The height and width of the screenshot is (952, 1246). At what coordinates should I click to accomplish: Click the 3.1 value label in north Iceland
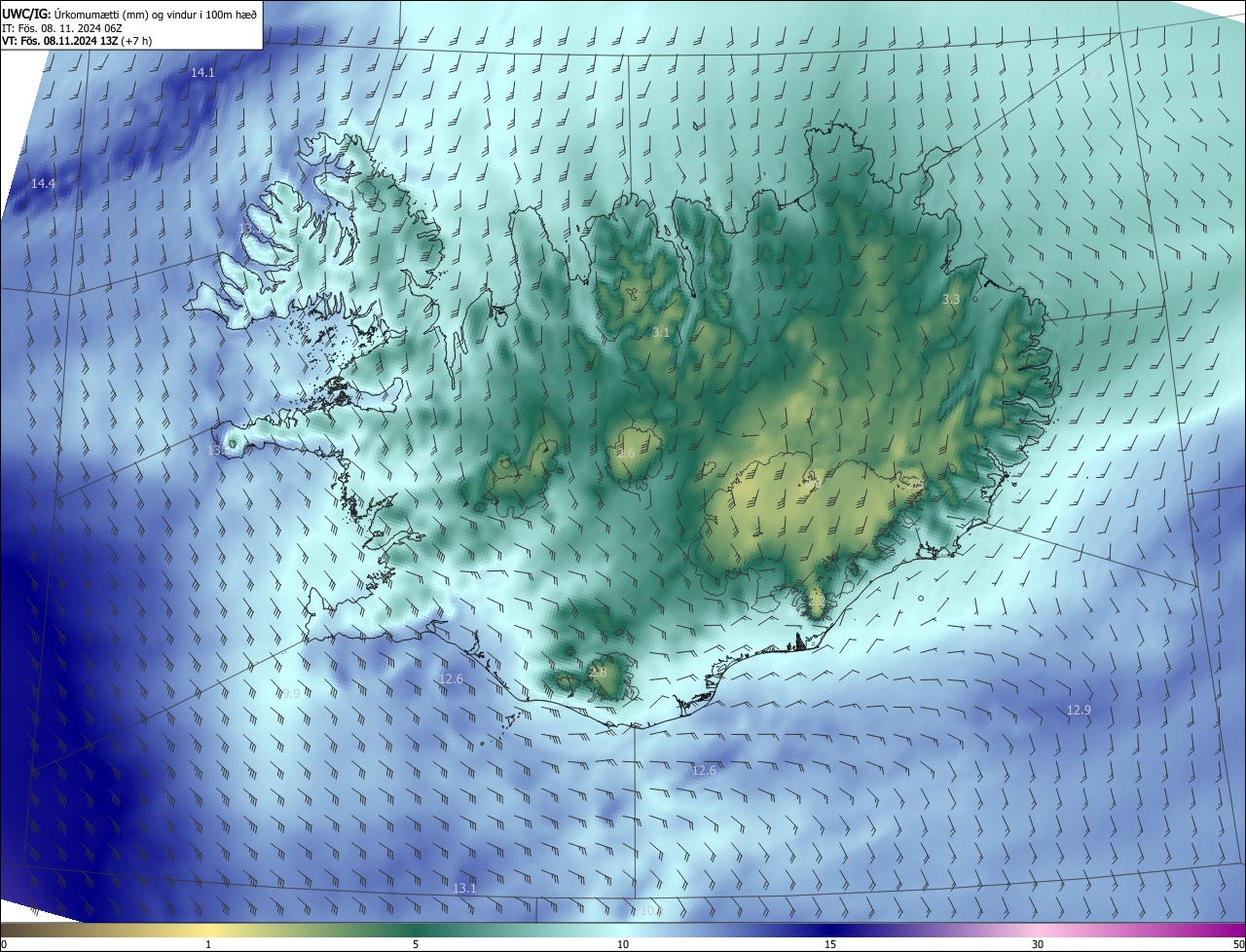(x=661, y=333)
